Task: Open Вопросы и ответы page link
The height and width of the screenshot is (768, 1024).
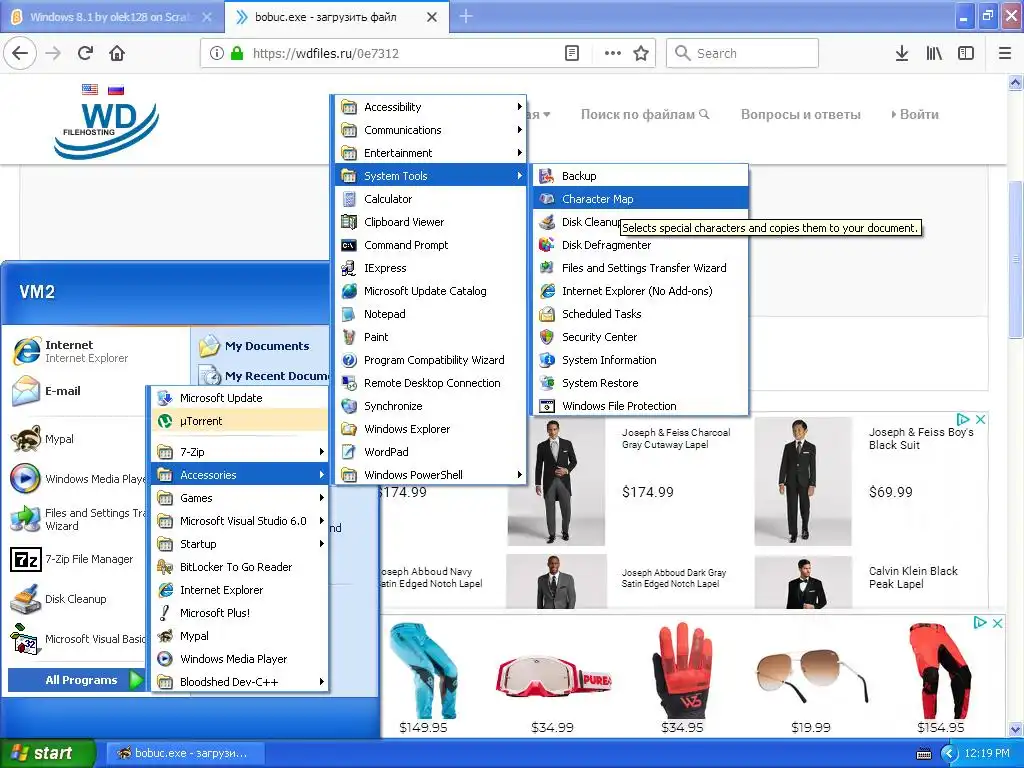Action: coord(801,114)
